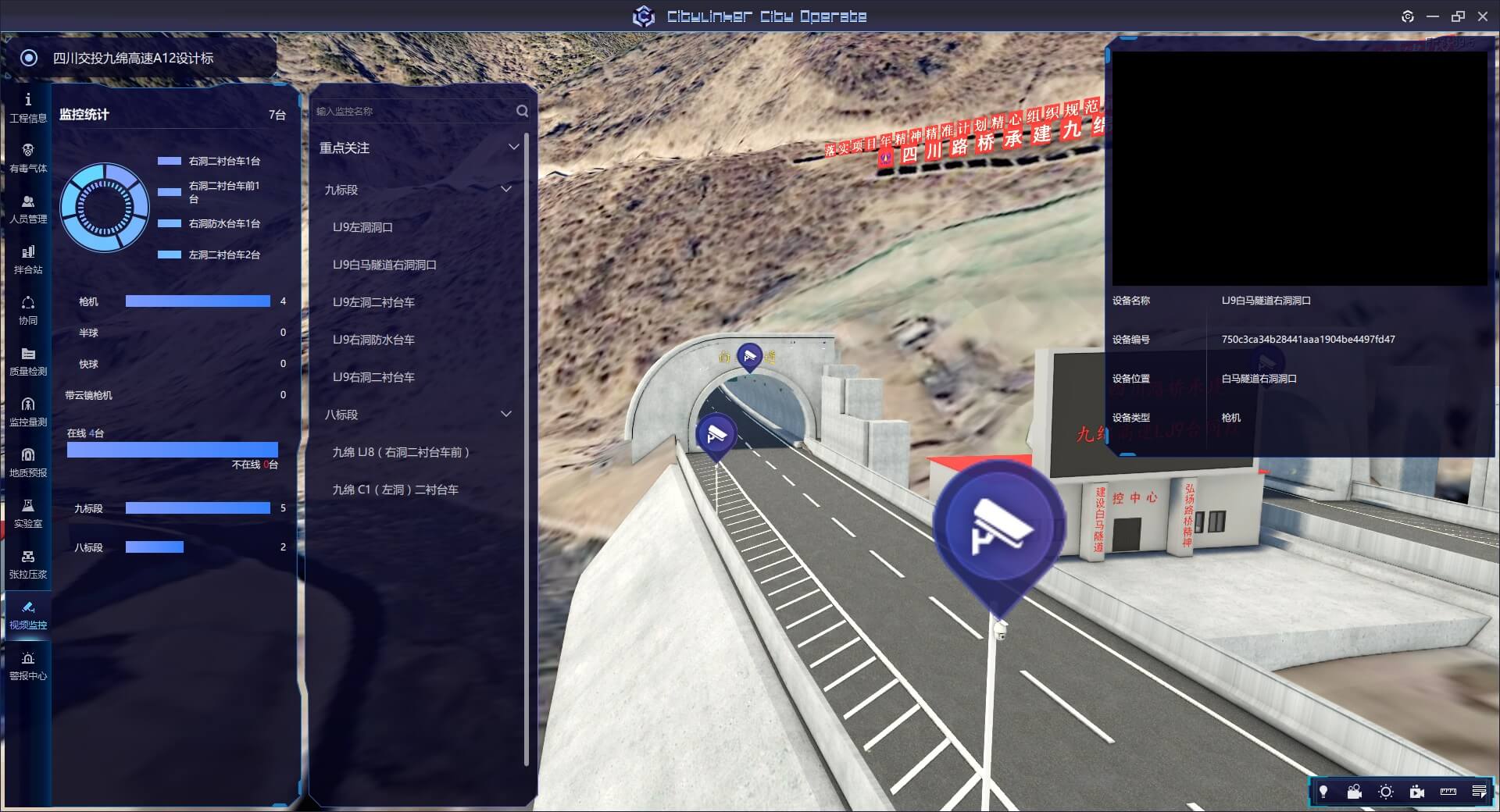The height and width of the screenshot is (812, 1500).
Task: Click the light bulb icon in the bottom toolbar
Action: (x=1323, y=792)
